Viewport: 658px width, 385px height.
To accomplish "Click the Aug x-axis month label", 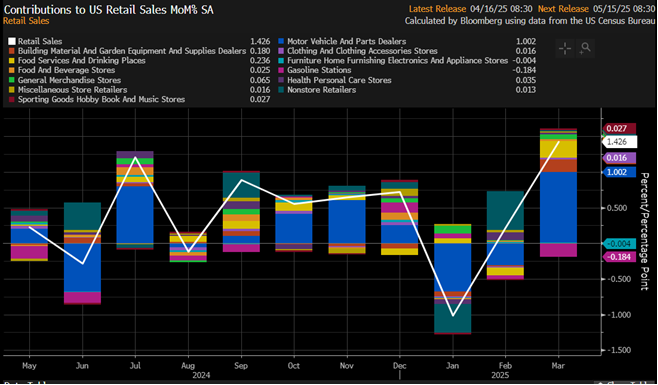I will tap(188, 366).
